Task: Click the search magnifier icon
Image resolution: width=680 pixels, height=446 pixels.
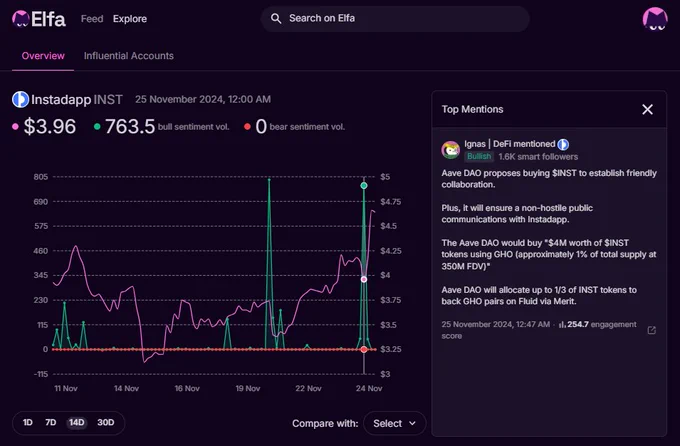Action: [276, 18]
